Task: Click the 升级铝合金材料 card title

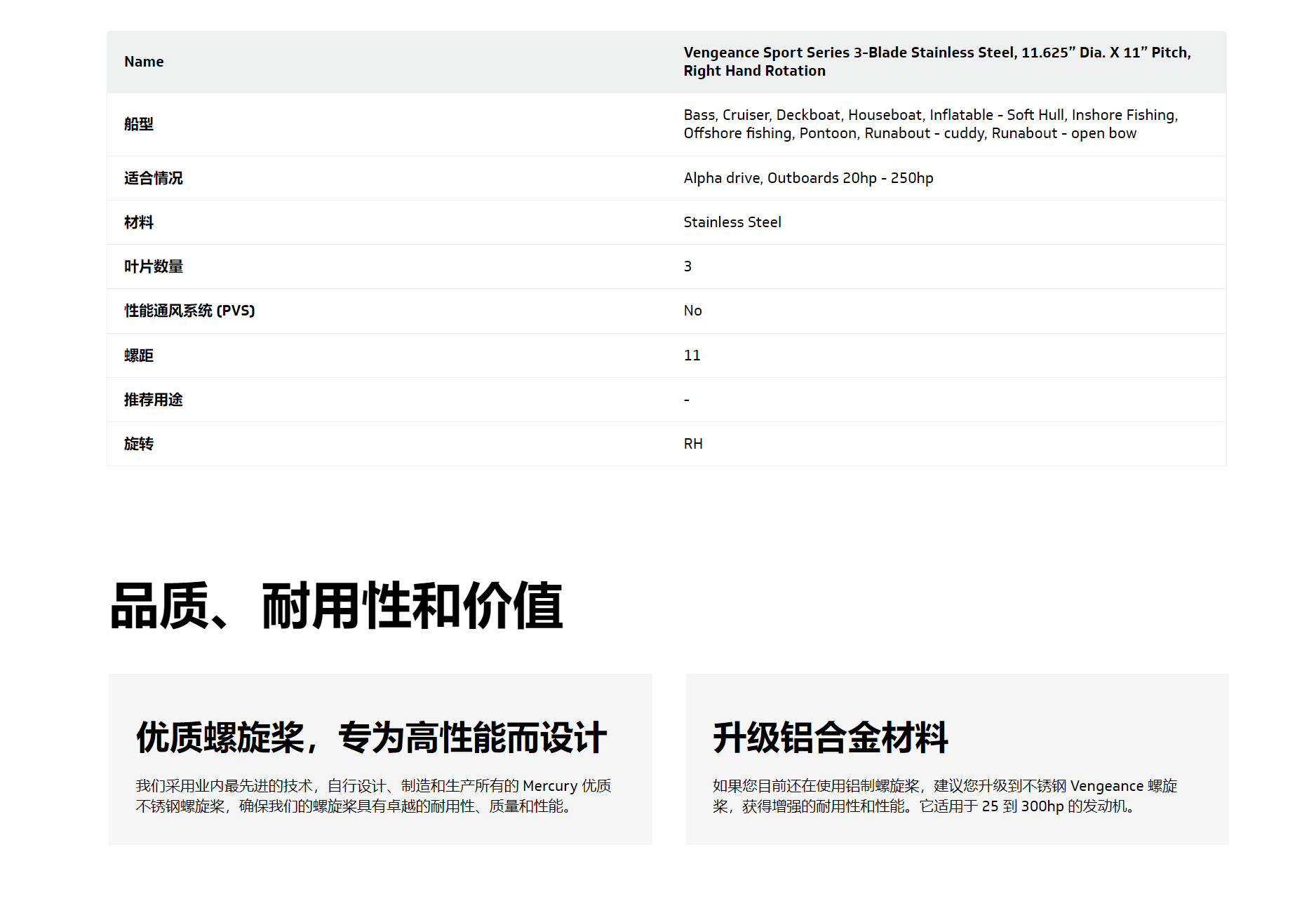Action: [831, 738]
